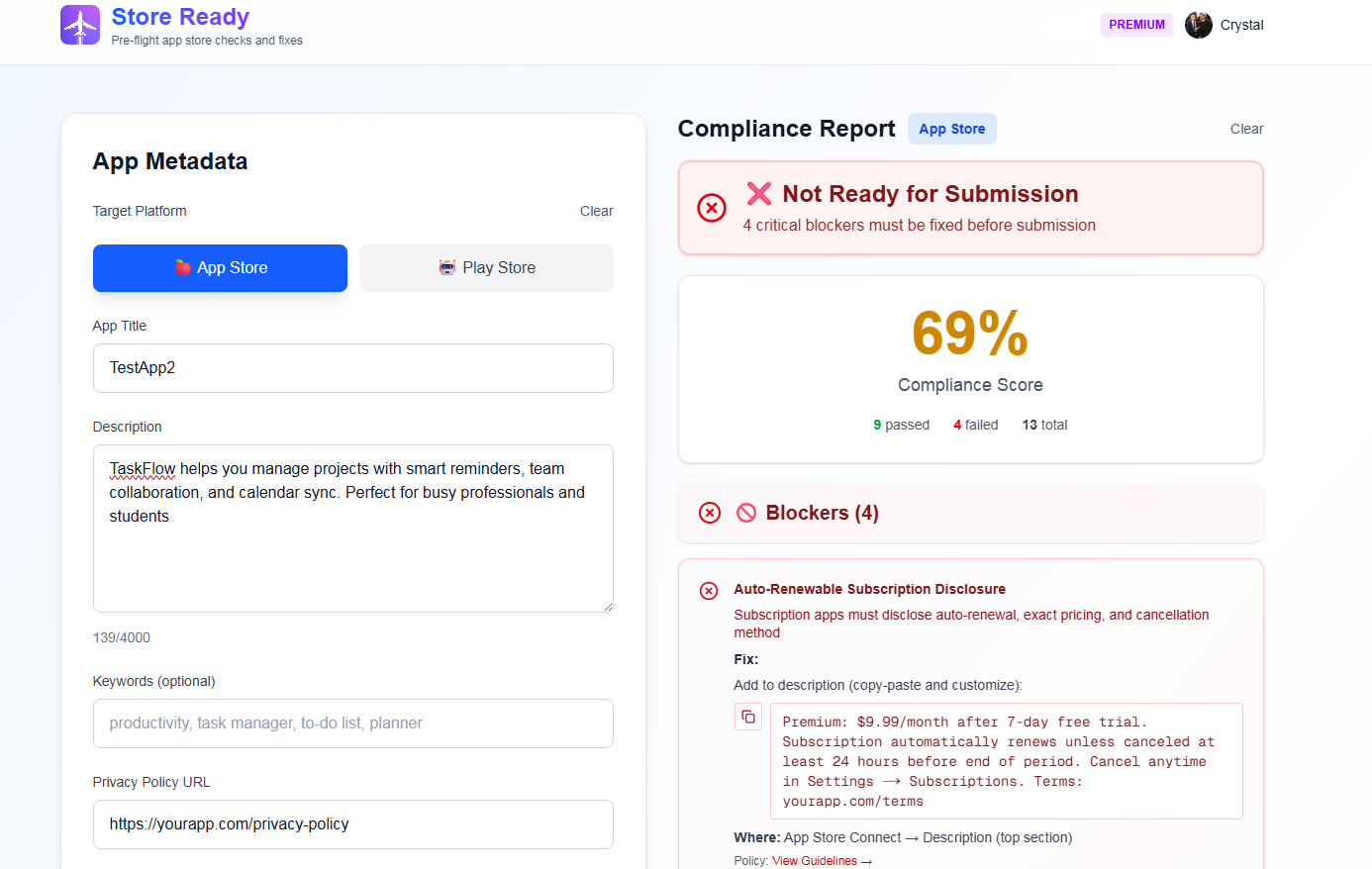Viewport: 1372px width, 869px height.
Task: Click the Keywords optional input field
Action: [353, 724]
